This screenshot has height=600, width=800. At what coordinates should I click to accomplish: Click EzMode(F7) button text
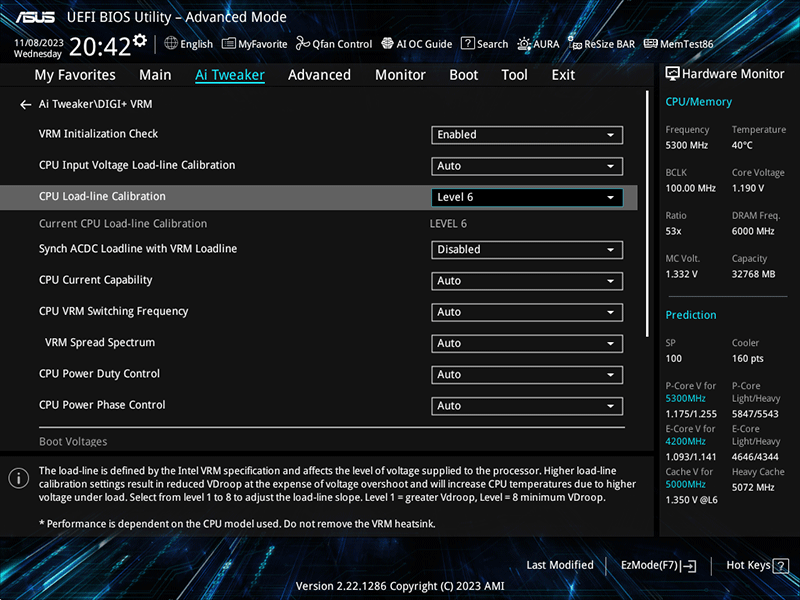click(x=649, y=565)
